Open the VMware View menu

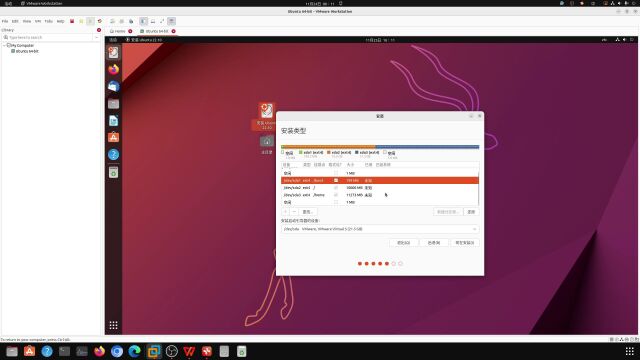pyautogui.click(x=27, y=21)
